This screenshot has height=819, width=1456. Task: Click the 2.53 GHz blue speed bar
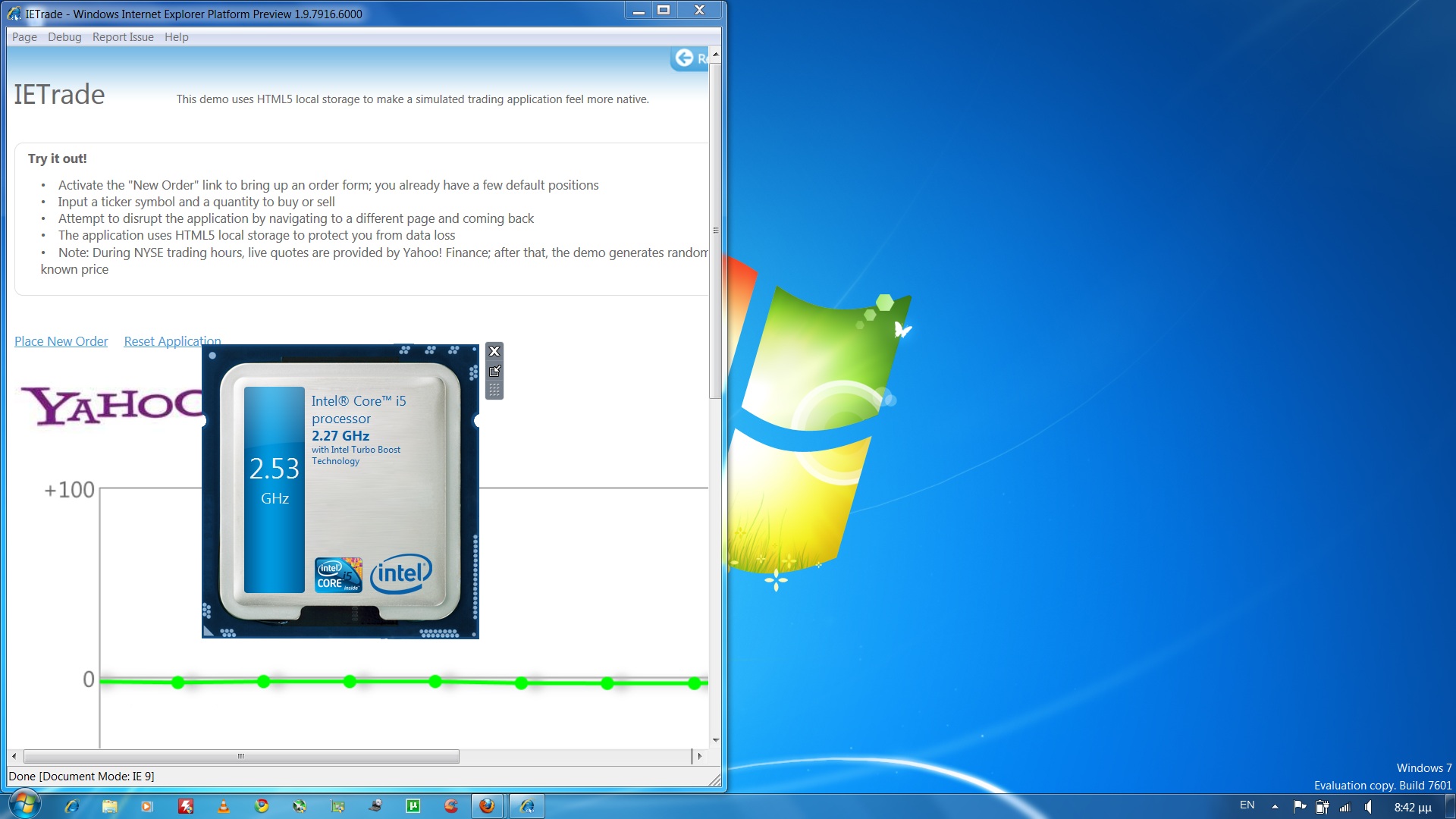point(275,489)
